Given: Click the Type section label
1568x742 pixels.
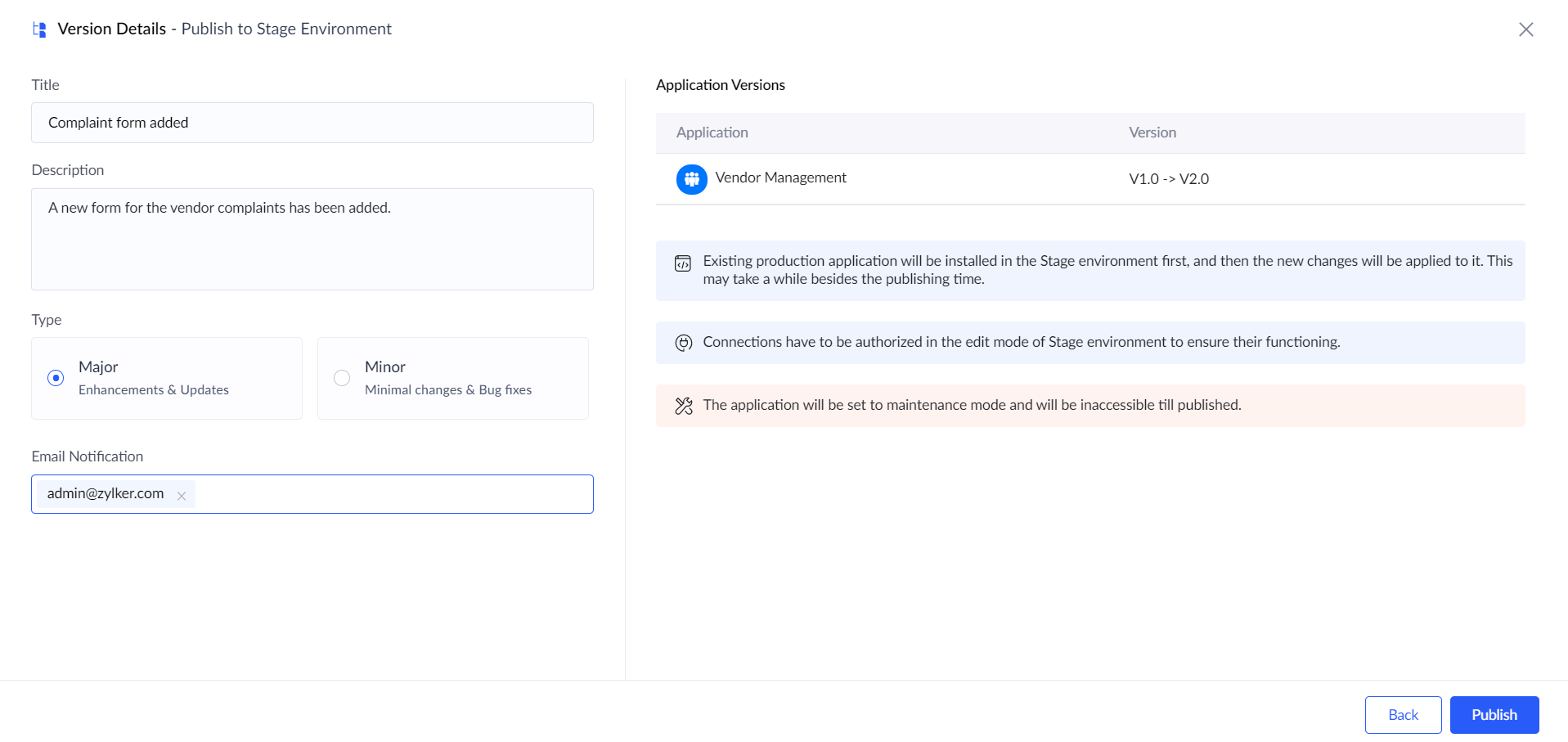Looking at the screenshot, I should pos(47,320).
